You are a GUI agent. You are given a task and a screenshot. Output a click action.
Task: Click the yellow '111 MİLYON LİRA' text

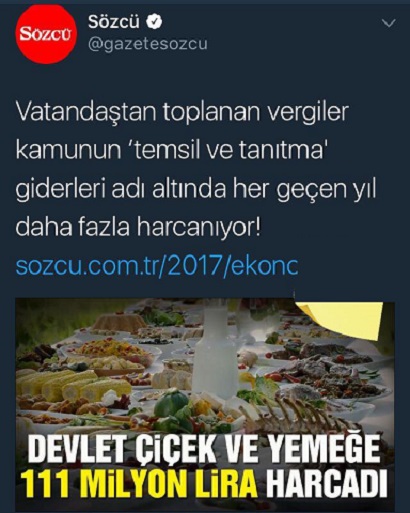pyautogui.click(x=140, y=481)
